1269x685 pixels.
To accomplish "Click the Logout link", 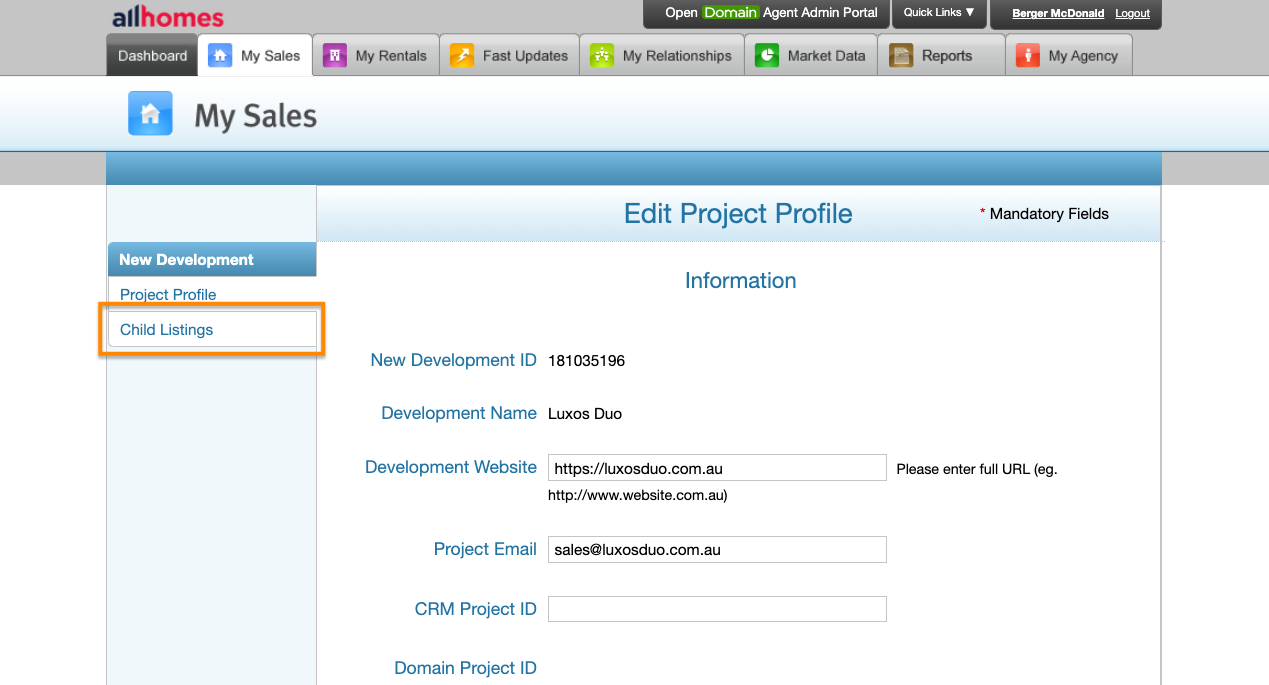I will (1132, 14).
